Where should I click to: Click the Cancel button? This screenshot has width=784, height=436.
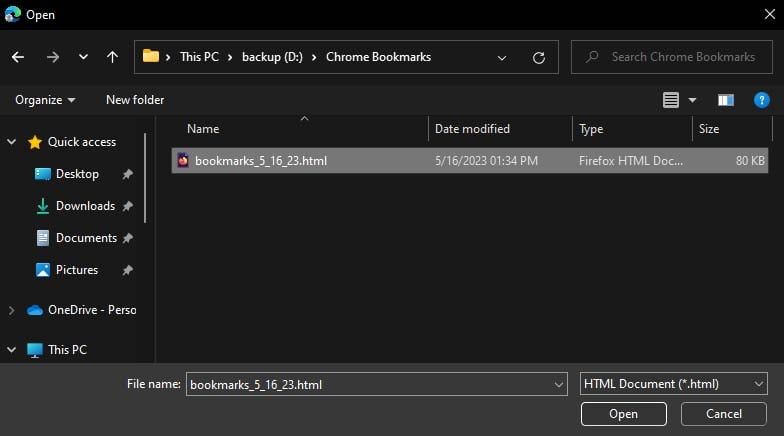pos(724,414)
